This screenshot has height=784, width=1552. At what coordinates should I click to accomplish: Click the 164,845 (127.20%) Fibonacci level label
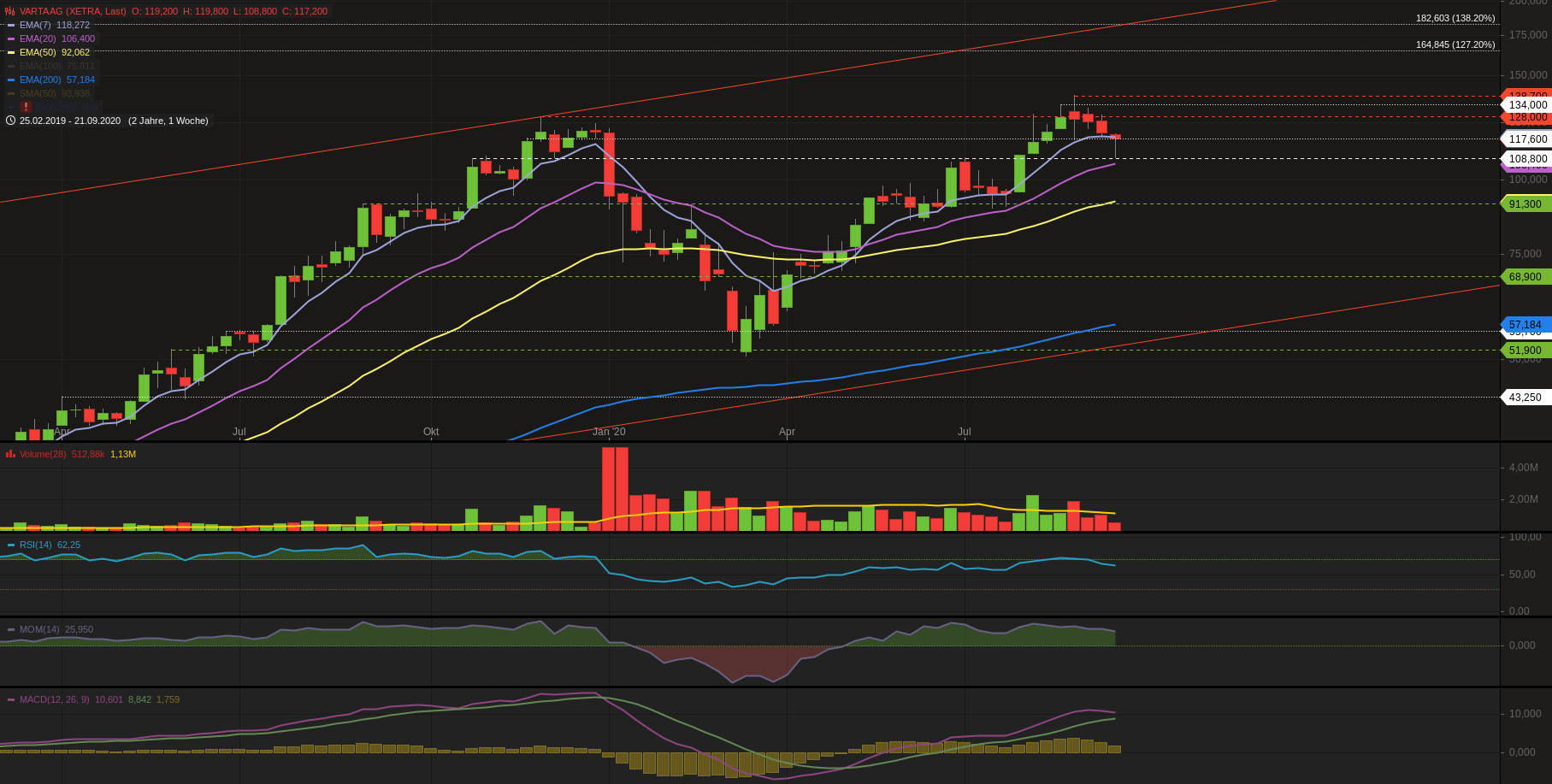pos(1455,44)
